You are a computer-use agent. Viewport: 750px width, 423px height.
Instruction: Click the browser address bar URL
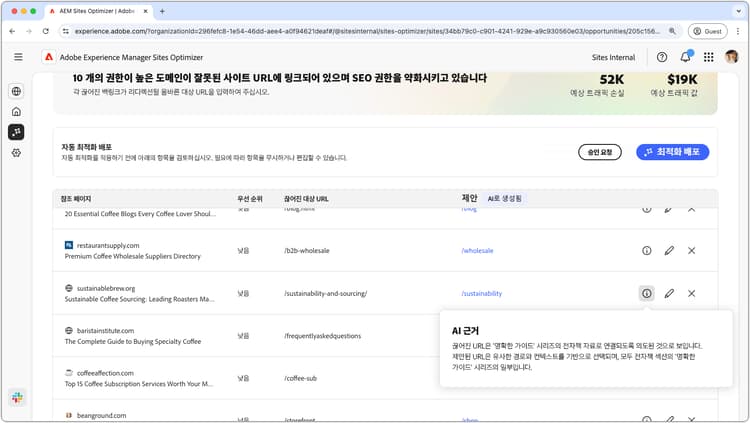pyautogui.click(x=367, y=31)
